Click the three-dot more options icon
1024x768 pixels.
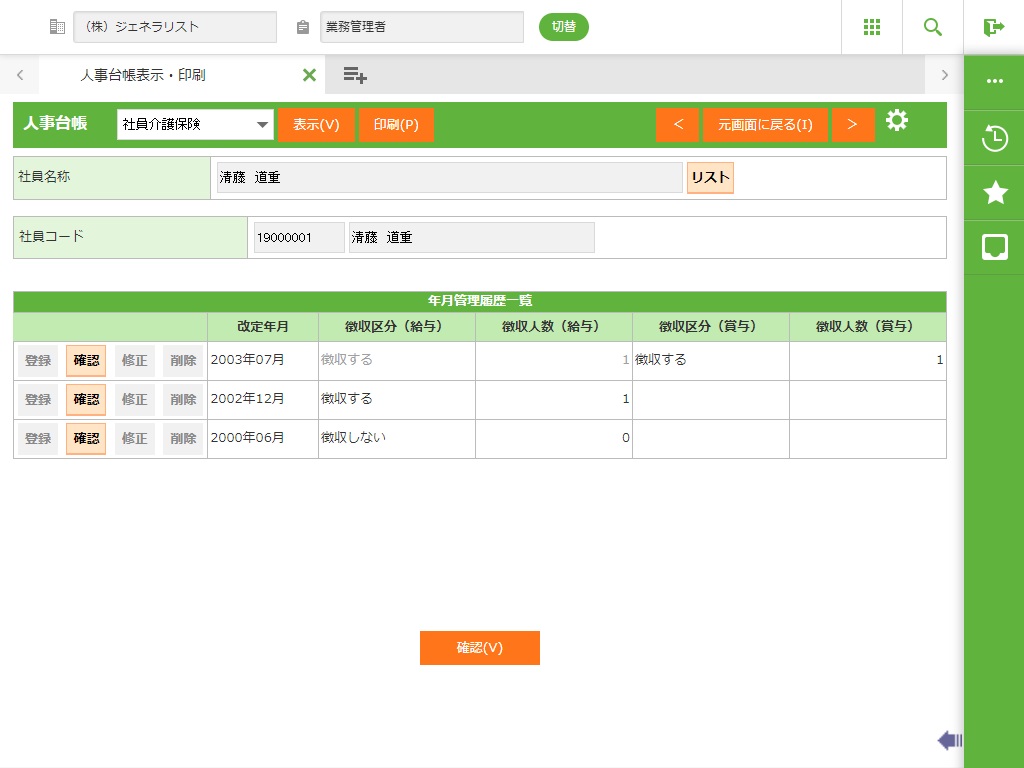click(x=995, y=81)
